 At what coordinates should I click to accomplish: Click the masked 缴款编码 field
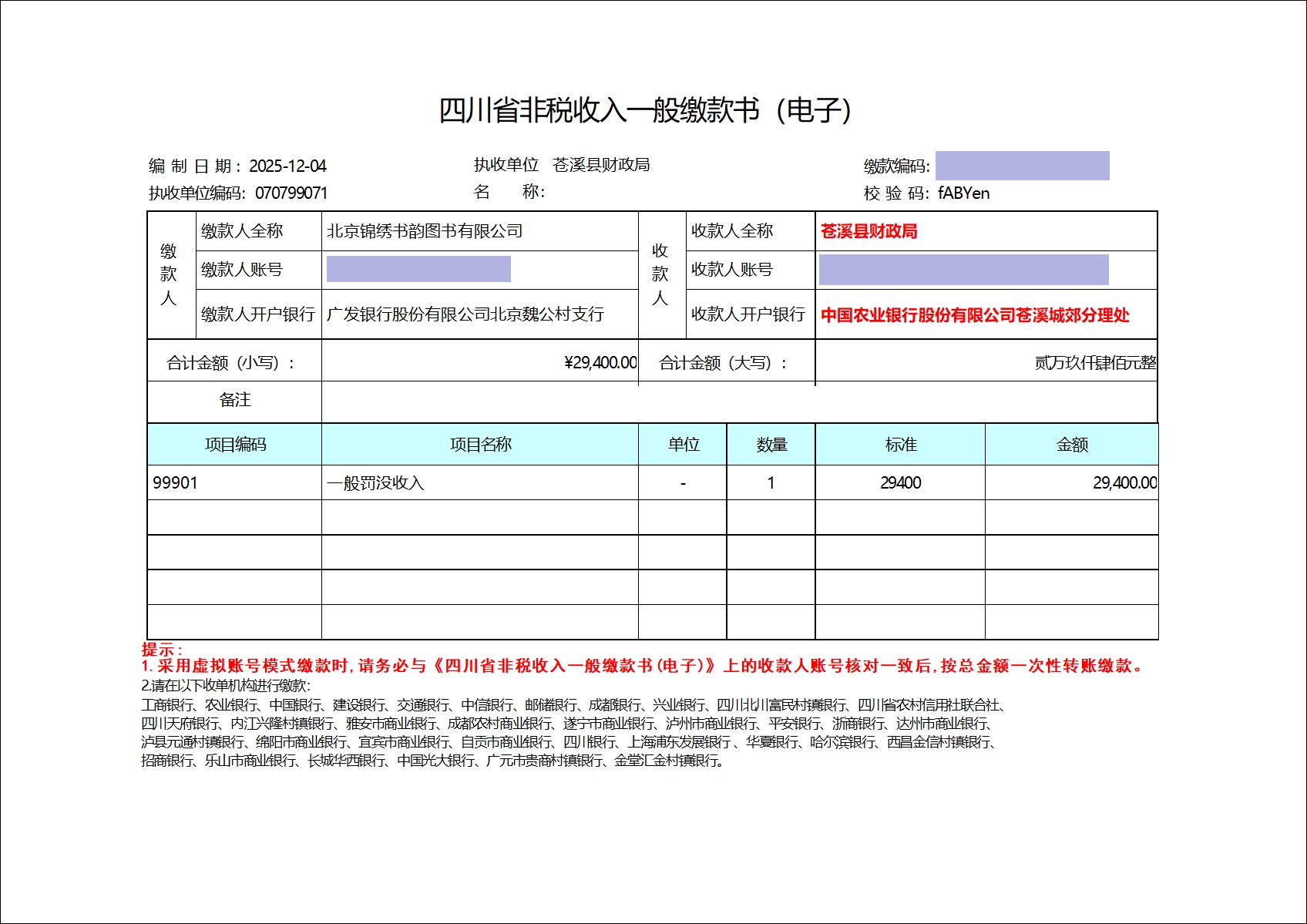click(x=1022, y=166)
